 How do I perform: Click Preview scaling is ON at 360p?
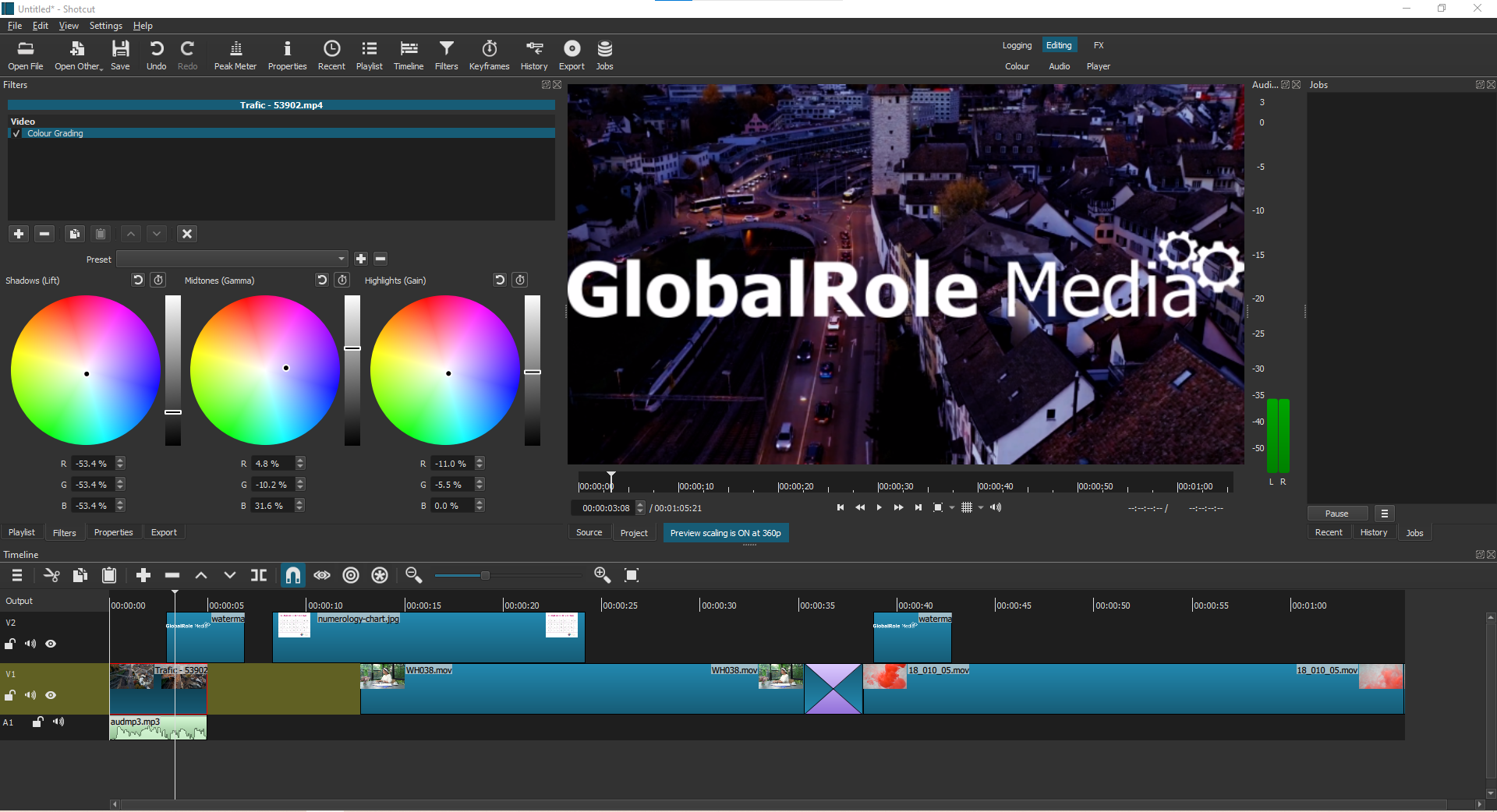(725, 532)
